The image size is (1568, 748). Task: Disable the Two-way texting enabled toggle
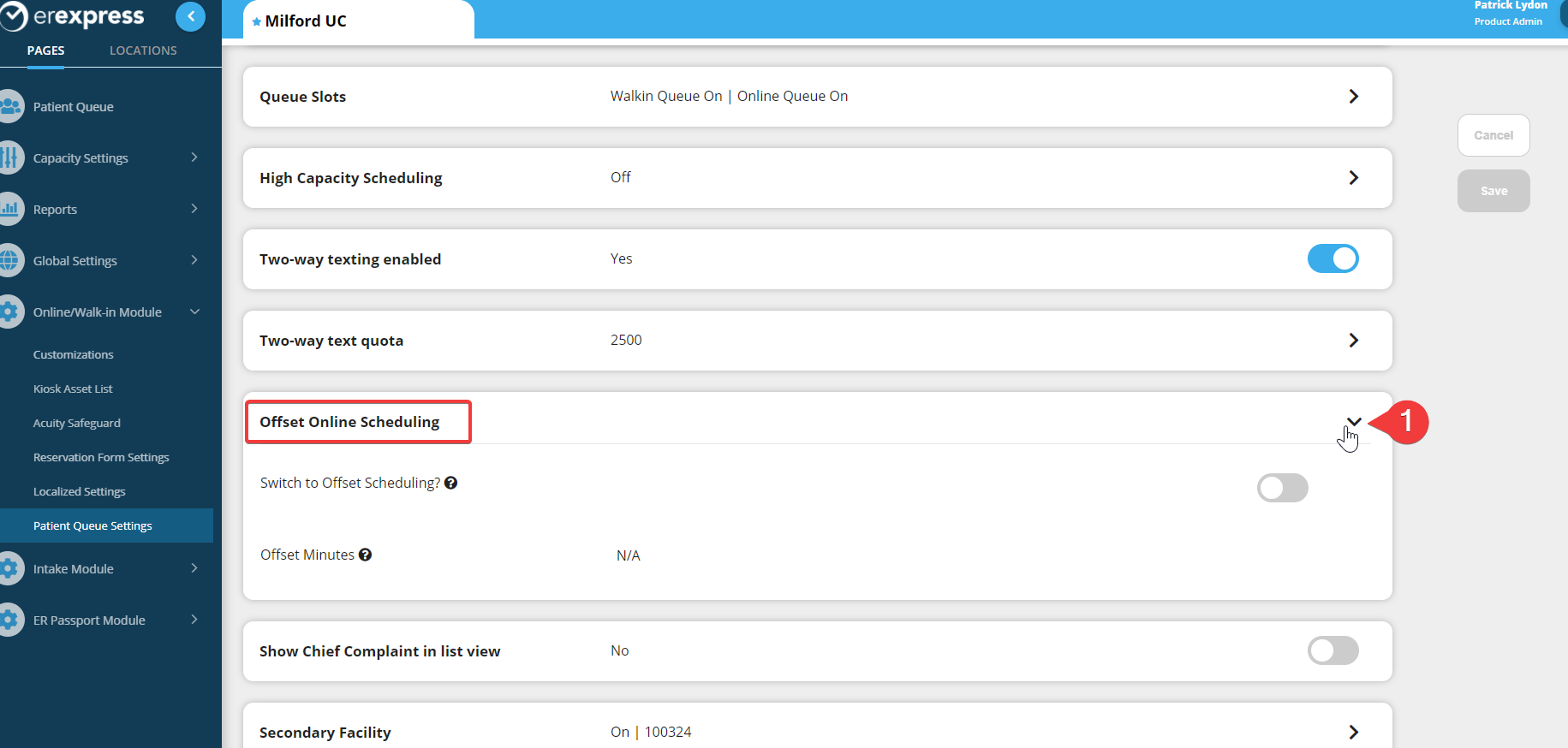click(1333, 258)
